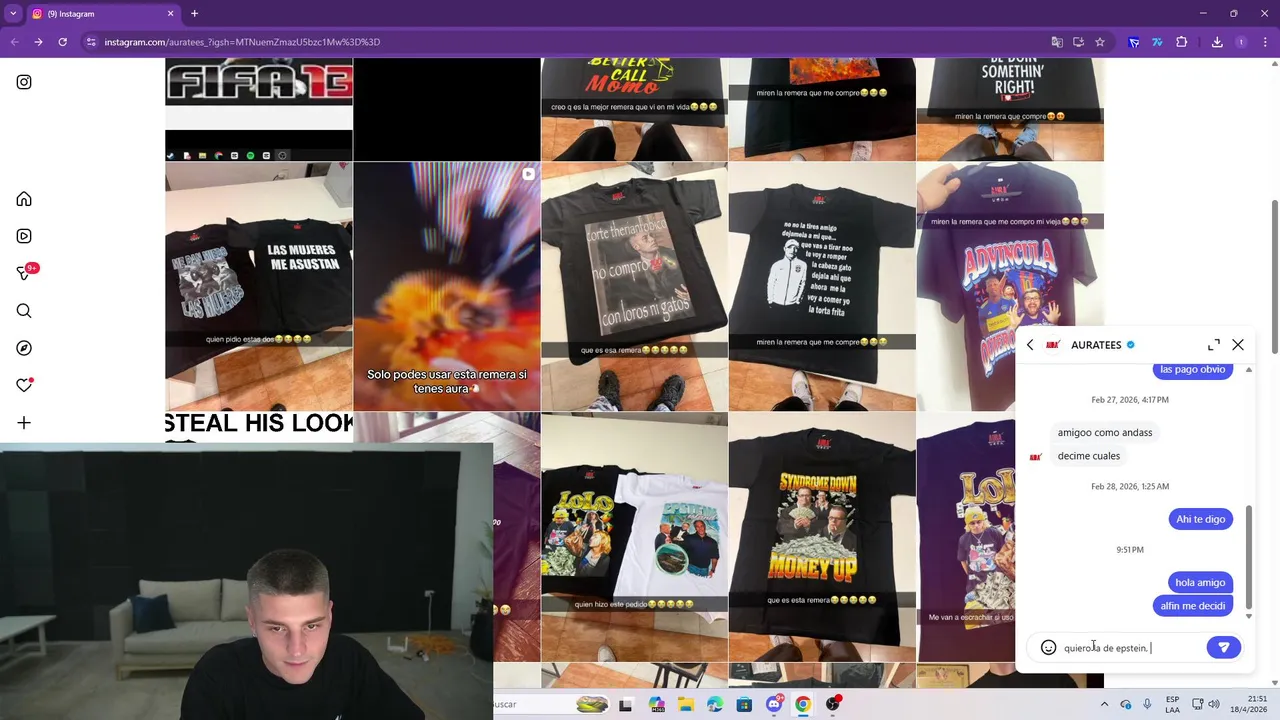This screenshot has width=1280, height=720.
Task: Open Chrome from Windows taskbar
Action: [x=803, y=704]
